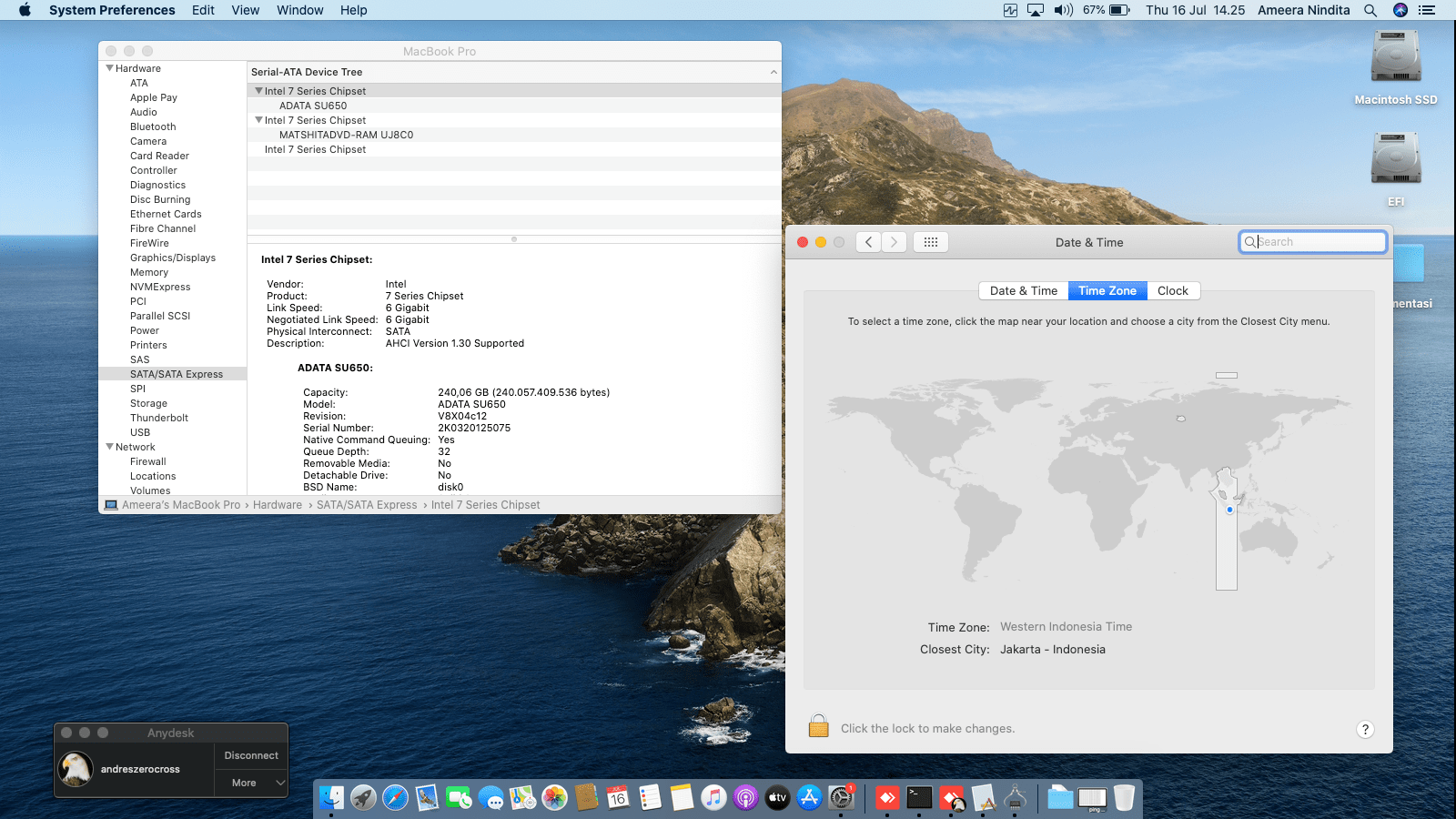This screenshot has width=1456, height=819.
Task: Open the Window menu in the menu bar
Action: click(299, 10)
